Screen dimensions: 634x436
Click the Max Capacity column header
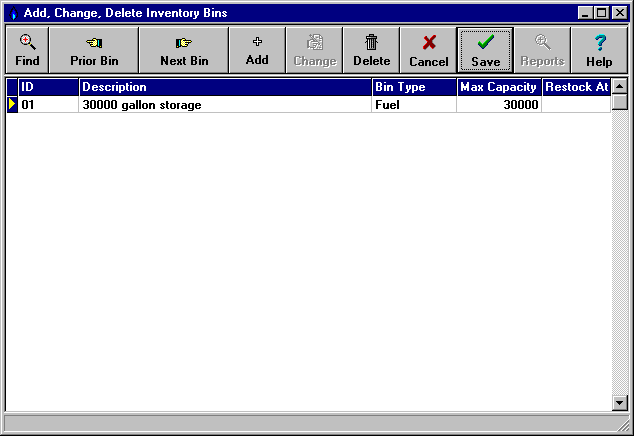tap(499, 87)
